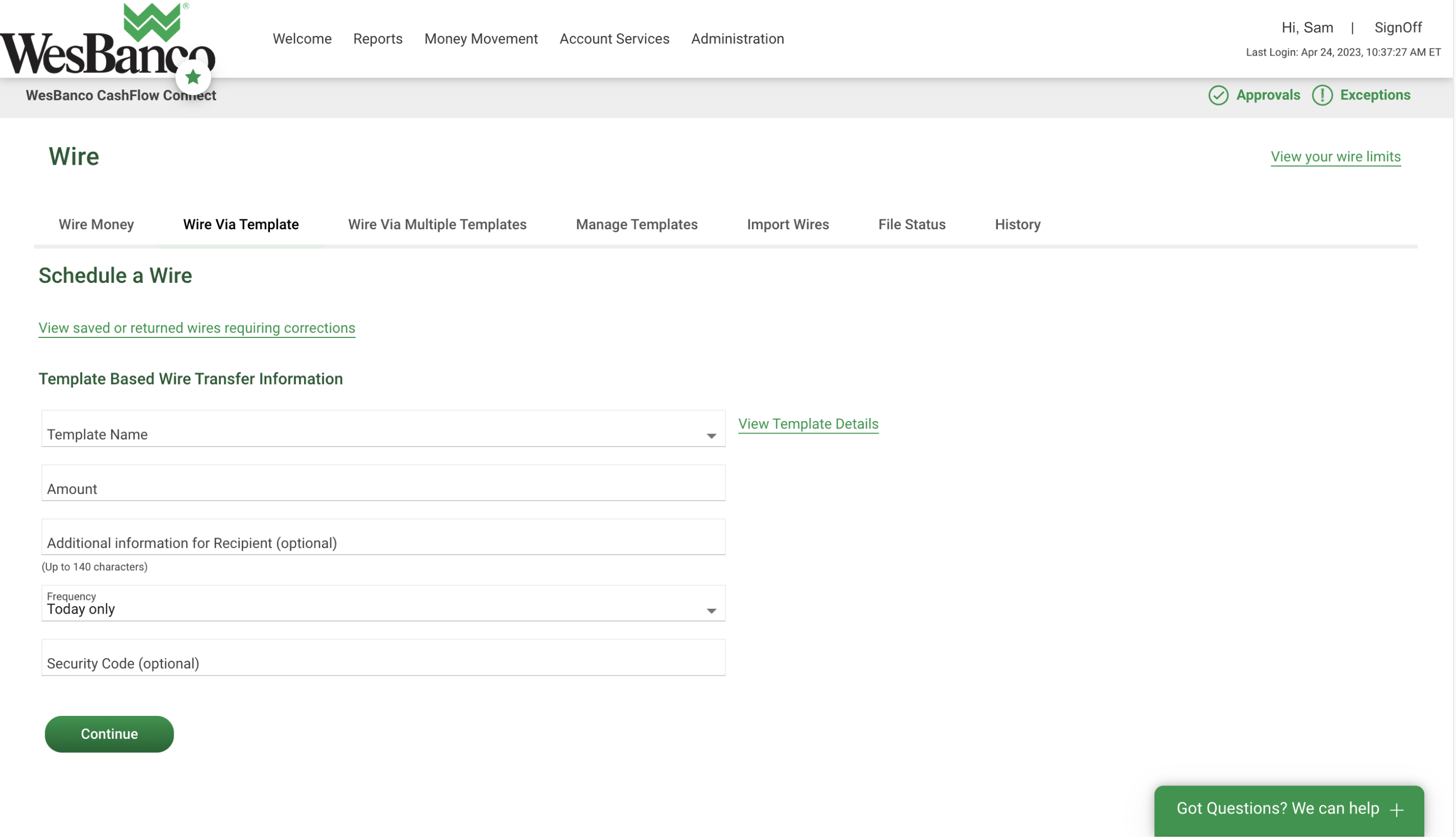Open View your wire limits

click(1335, 156)
